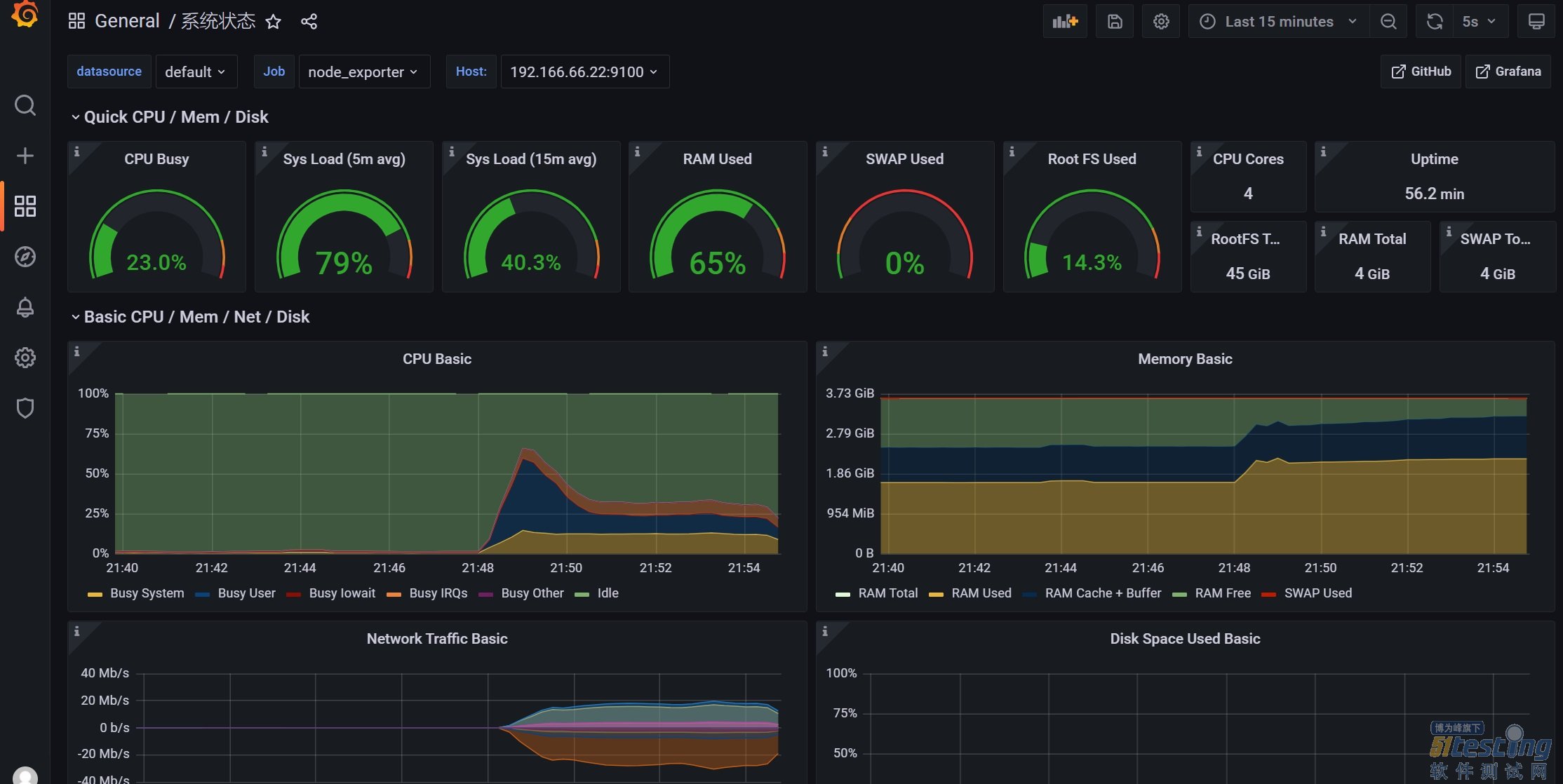This screenshot has height=784, width=1563.
Task: Open the Job node_exporter dropdown
Action: (363, 72)
